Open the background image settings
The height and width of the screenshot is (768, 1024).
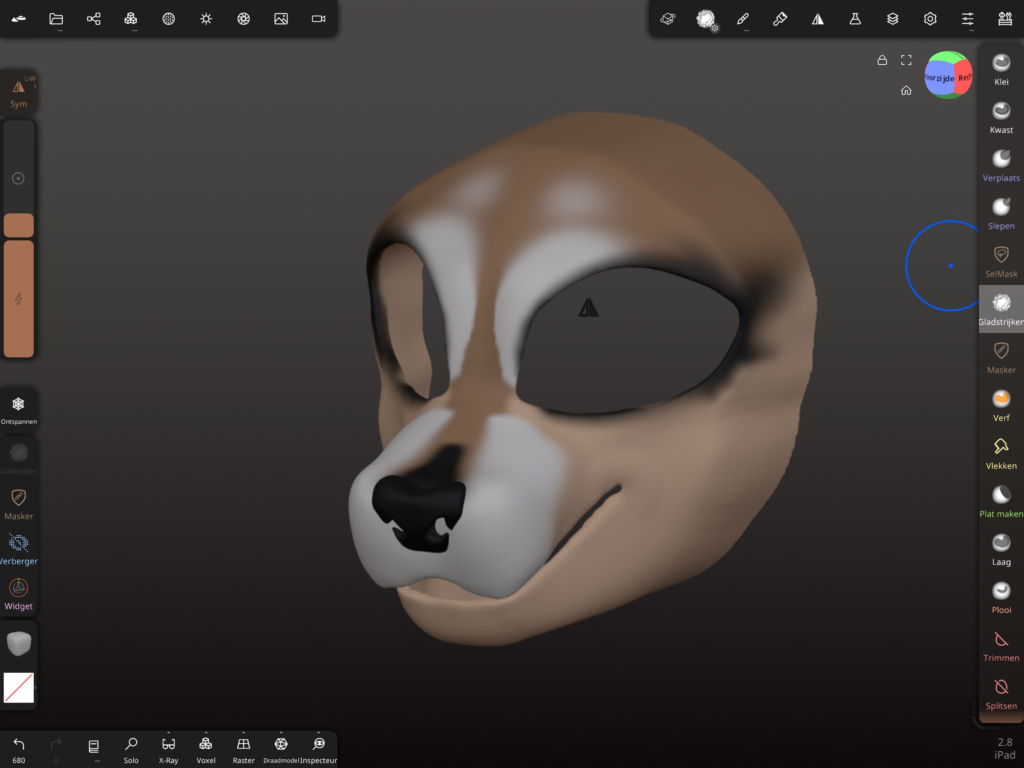coord(281,19)
